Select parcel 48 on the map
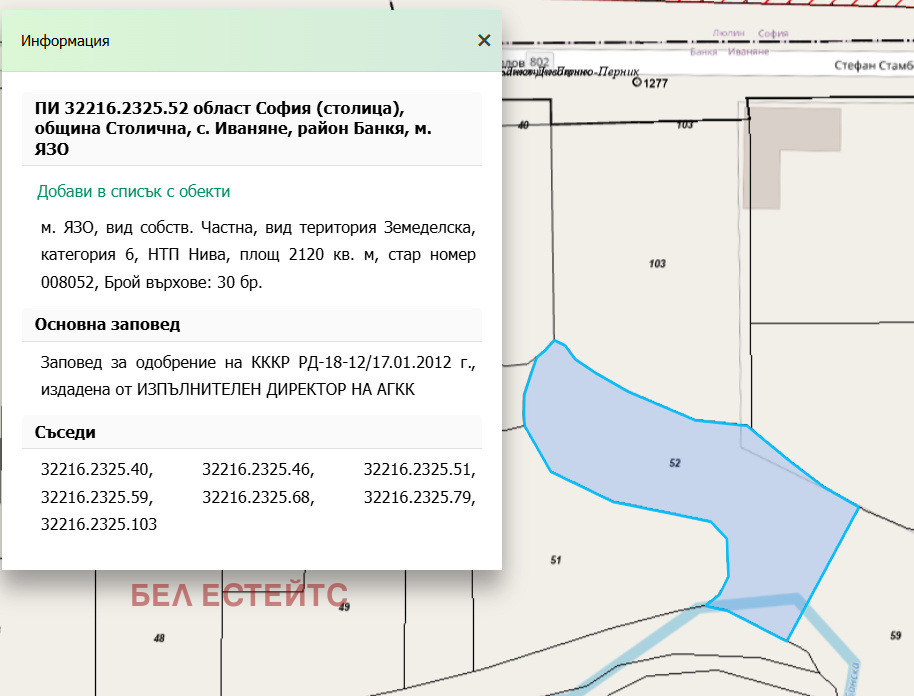The width and height of the screenshot is (914, 696). (159, 638)
